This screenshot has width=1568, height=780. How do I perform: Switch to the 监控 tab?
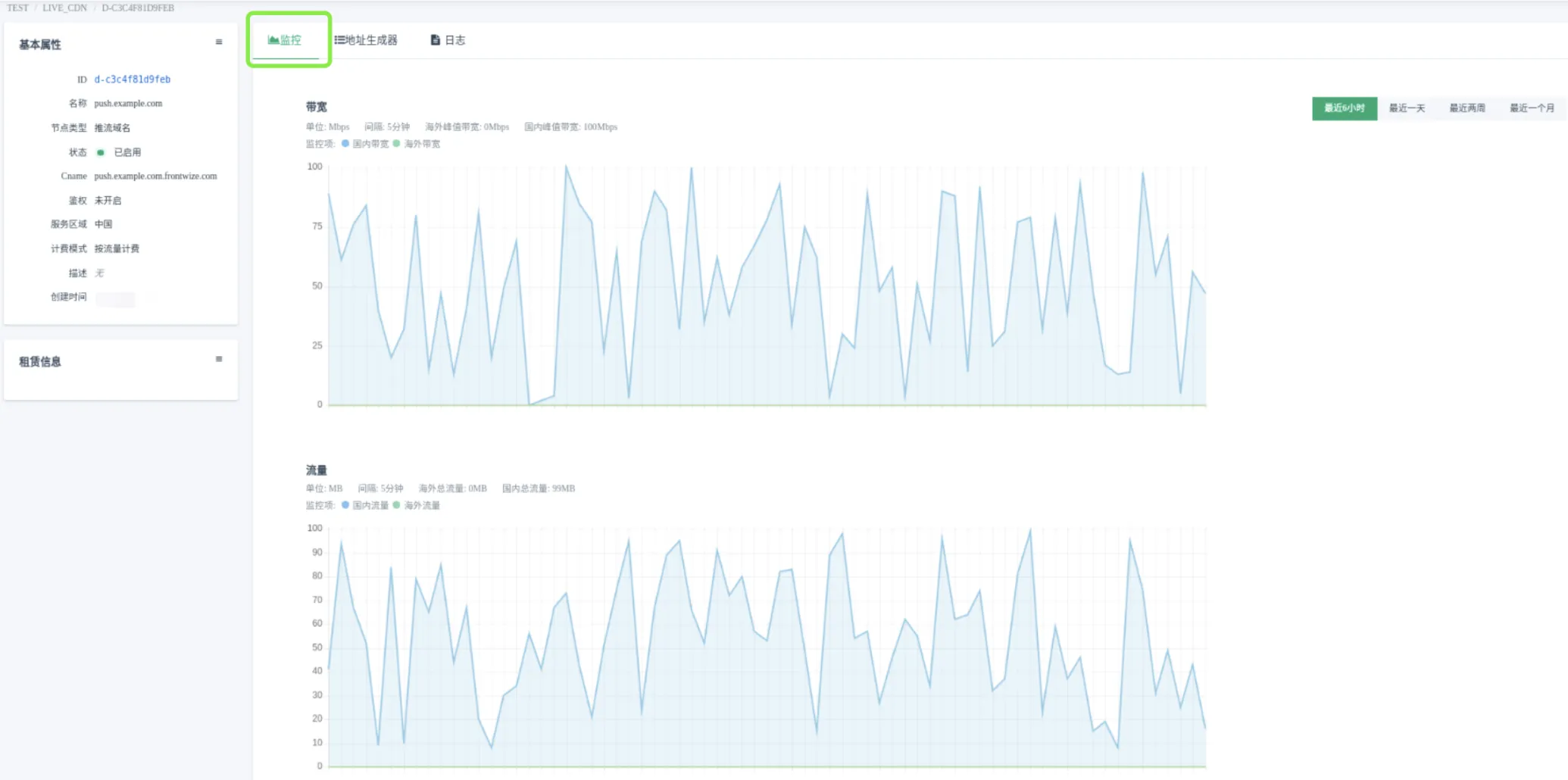[285, 40]
